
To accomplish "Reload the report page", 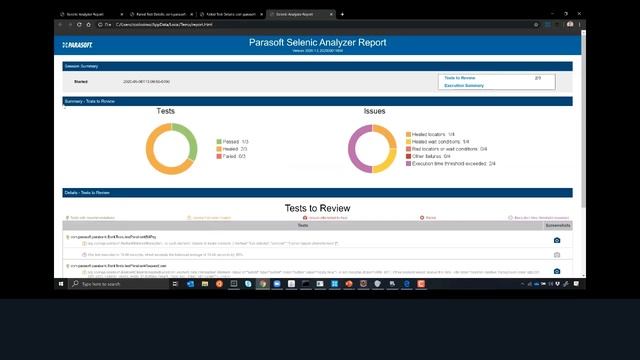I will [79, 24].
